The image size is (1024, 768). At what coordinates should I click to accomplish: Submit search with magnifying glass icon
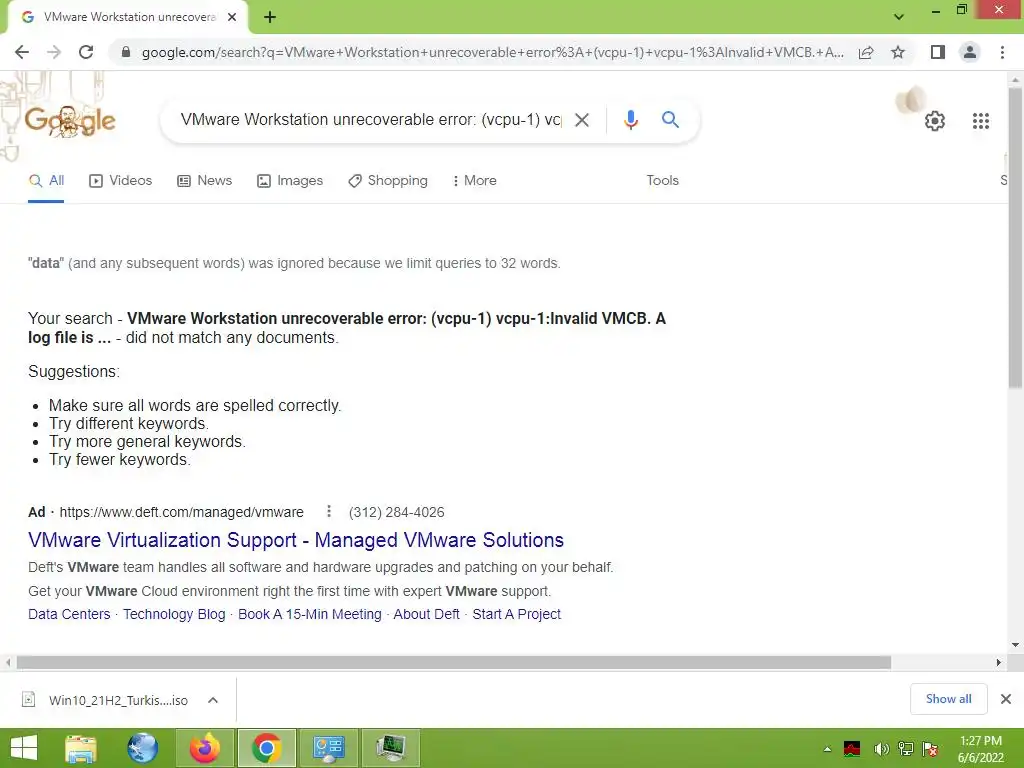point(670,120)
